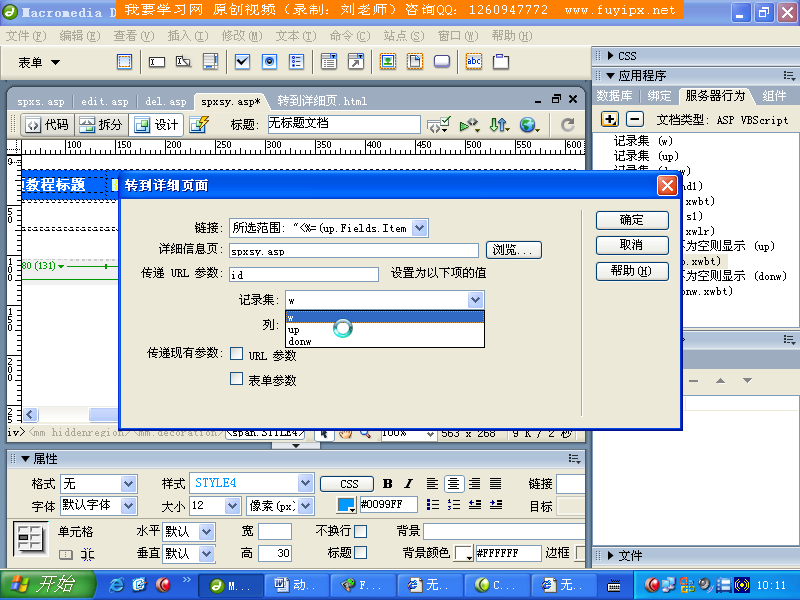
Task: Insert a text field form element
Action: pos(157,62)
